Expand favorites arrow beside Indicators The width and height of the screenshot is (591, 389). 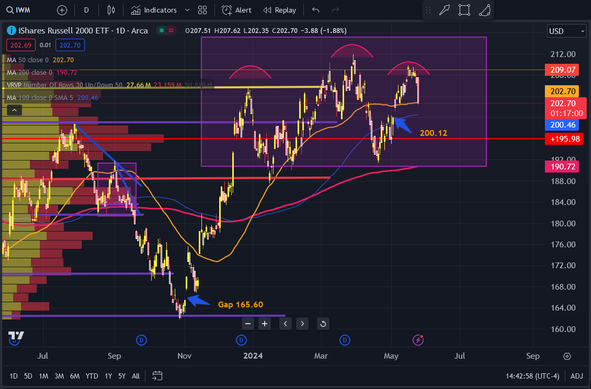tap(187, 10)
